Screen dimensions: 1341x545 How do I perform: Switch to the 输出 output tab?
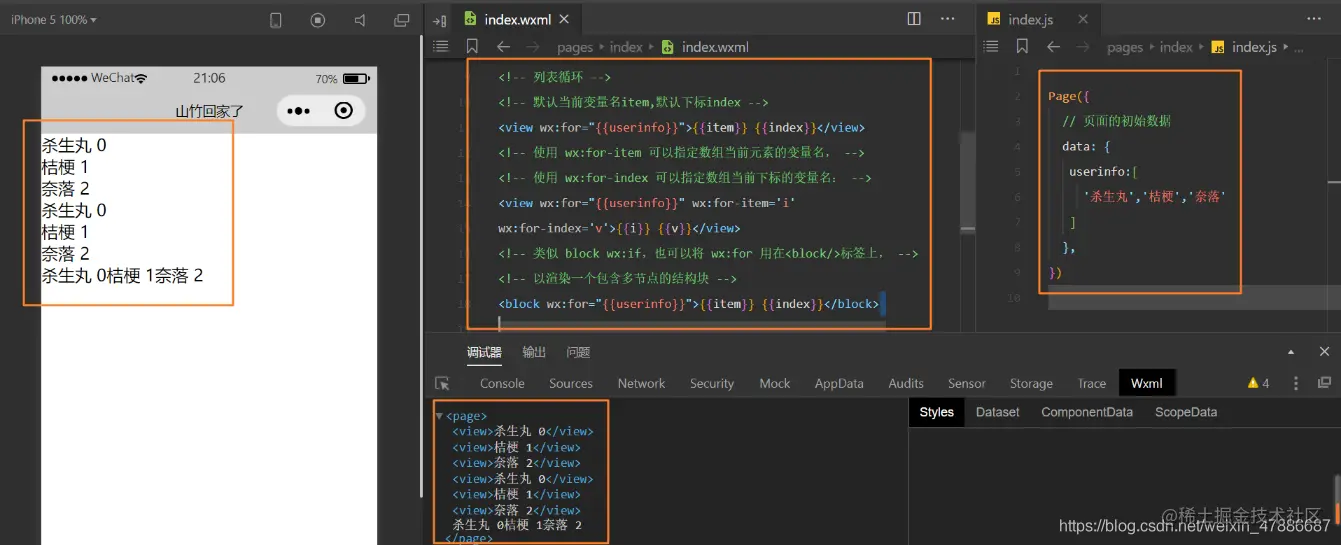coord(534,352)
